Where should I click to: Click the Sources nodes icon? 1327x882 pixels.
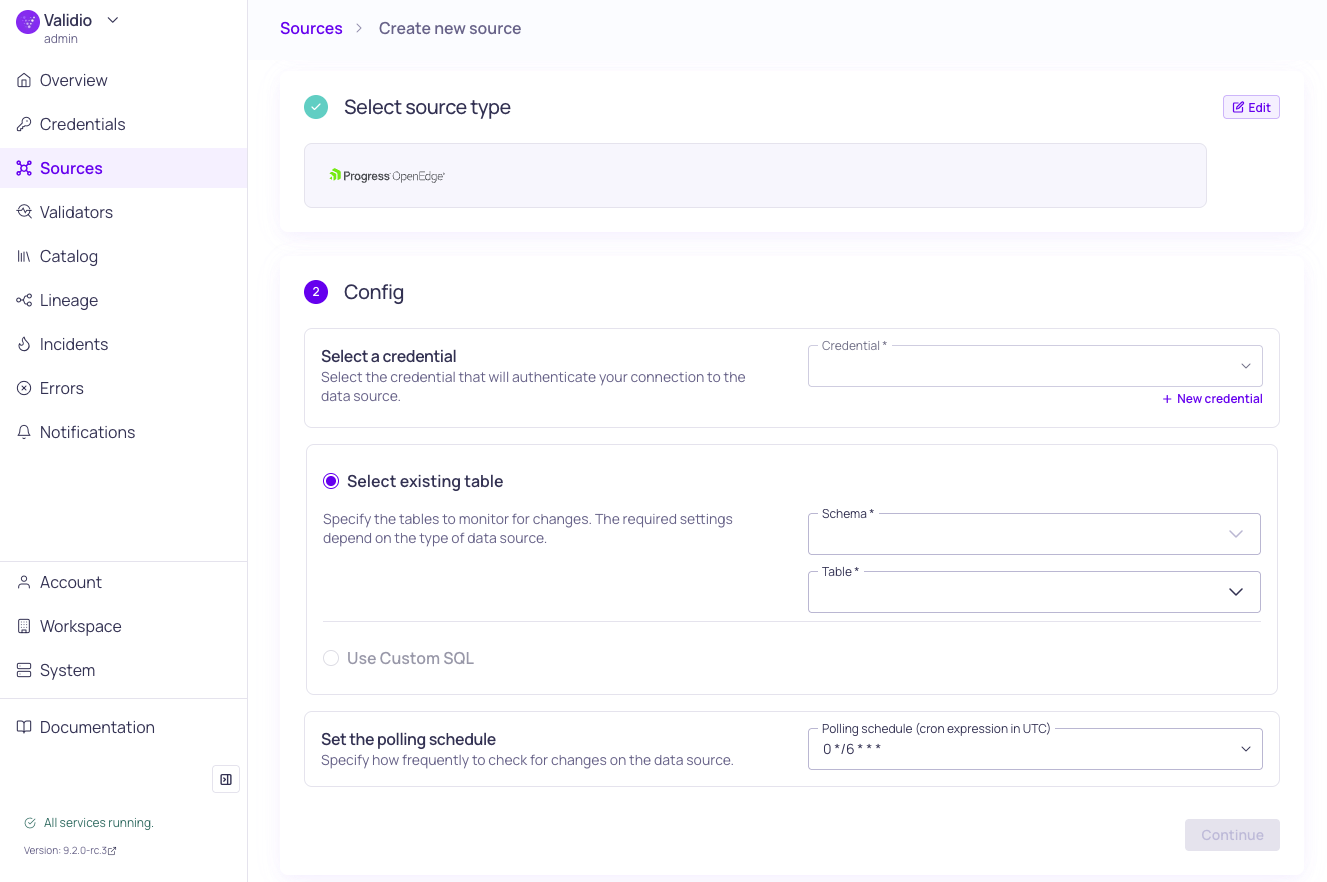point(24,168)
